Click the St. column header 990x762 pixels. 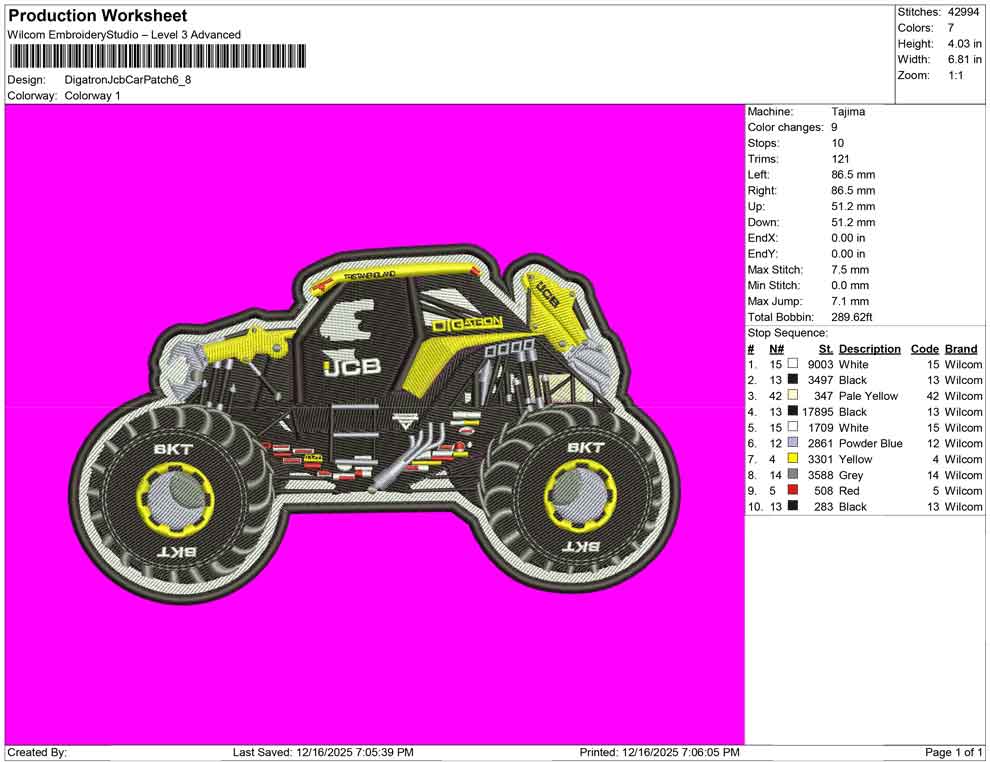[825, 348]
